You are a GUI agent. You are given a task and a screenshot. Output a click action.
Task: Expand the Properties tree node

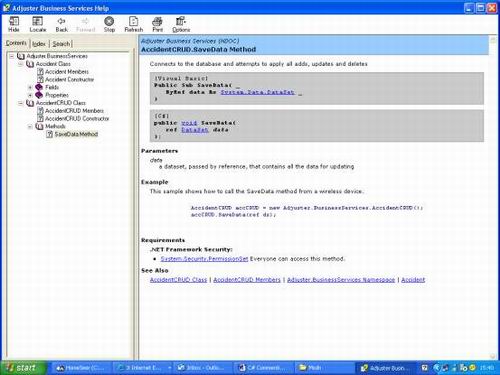tap(30, 95)
